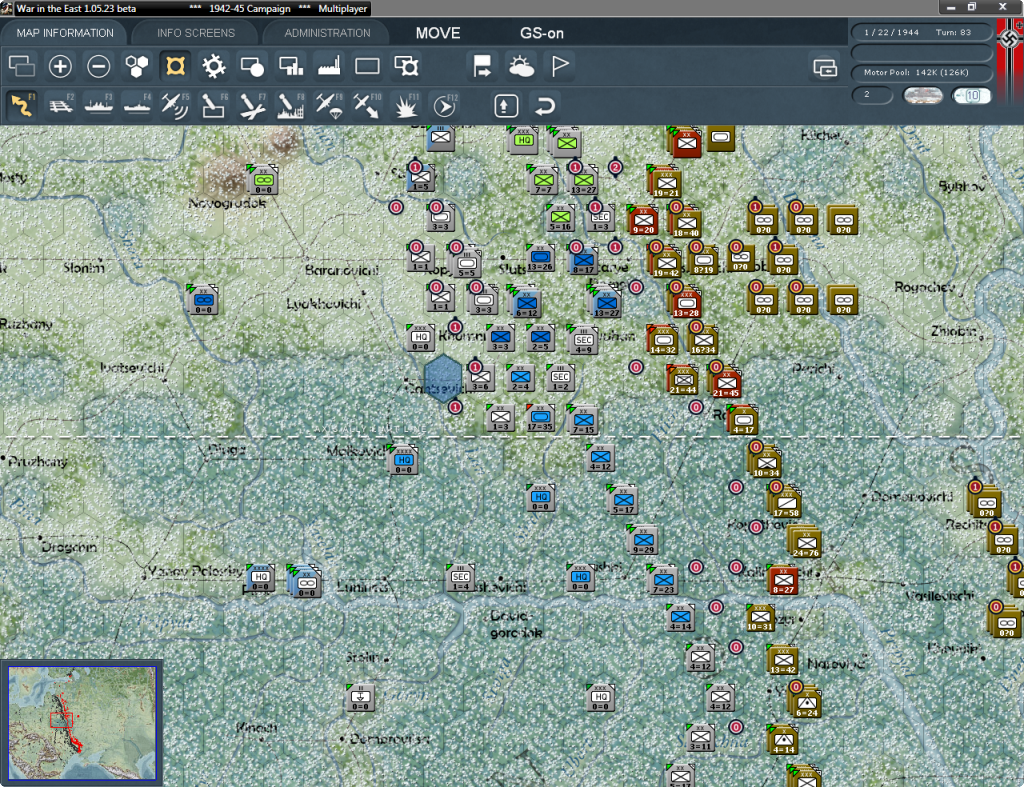Click the minimap overview in corner

[82, 722]
